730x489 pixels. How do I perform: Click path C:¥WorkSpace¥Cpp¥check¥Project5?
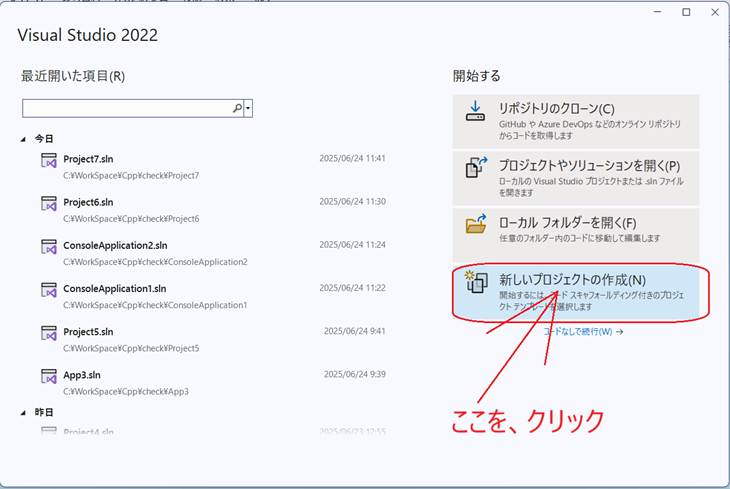(x=131, y=348)
